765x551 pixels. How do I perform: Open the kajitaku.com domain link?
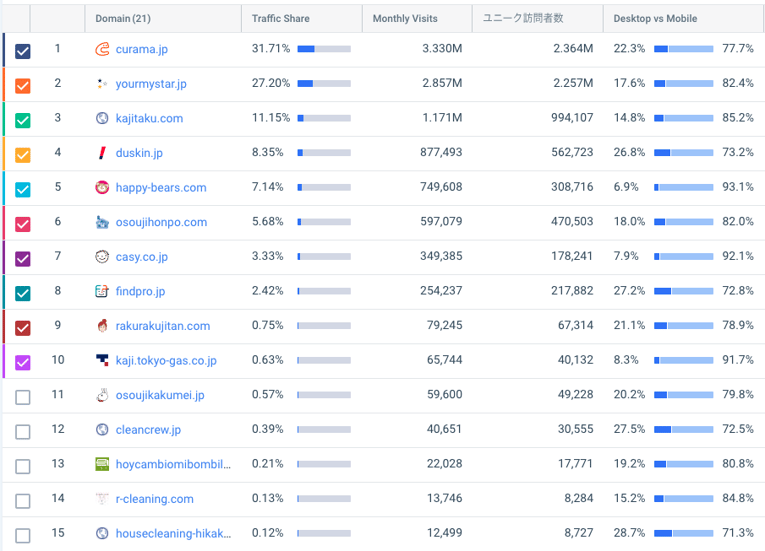tap(149, 118)
